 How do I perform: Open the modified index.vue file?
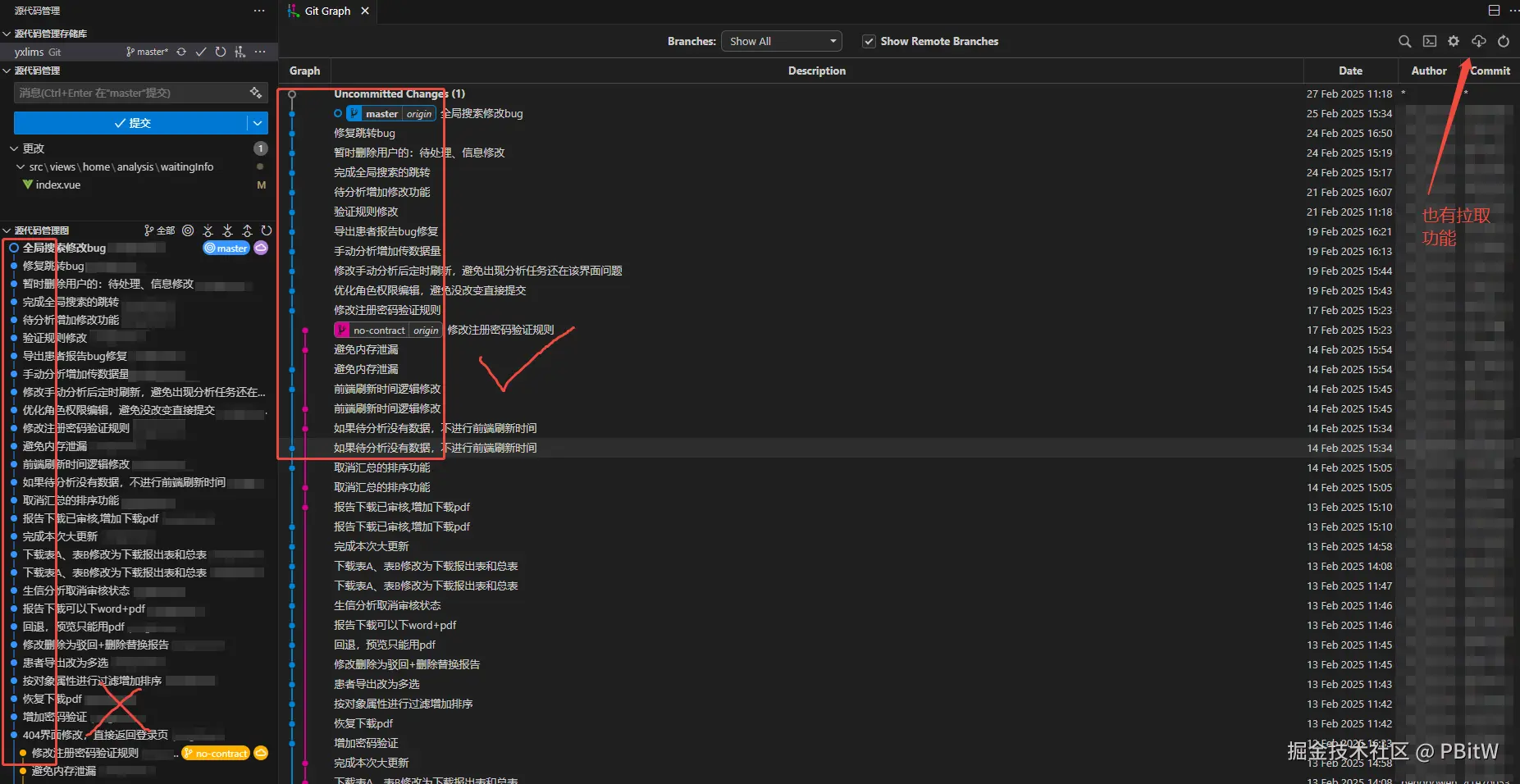click(57, 185)
